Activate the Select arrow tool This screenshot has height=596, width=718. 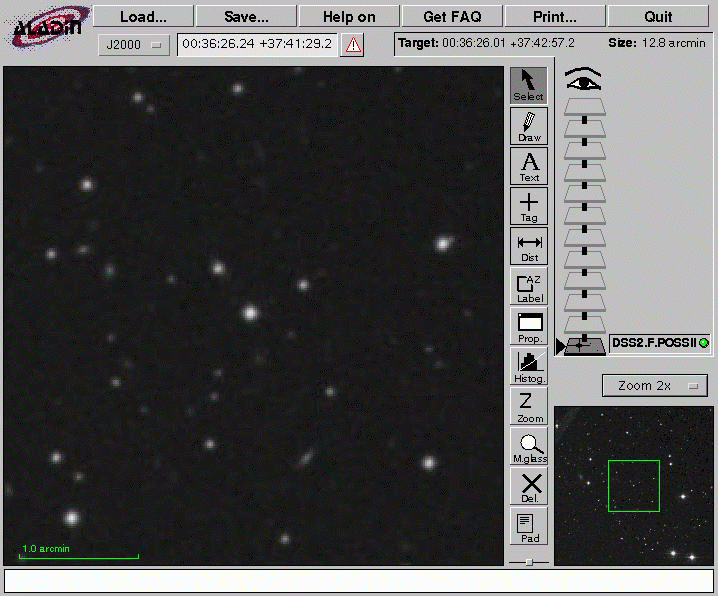[x=529, y=86]
